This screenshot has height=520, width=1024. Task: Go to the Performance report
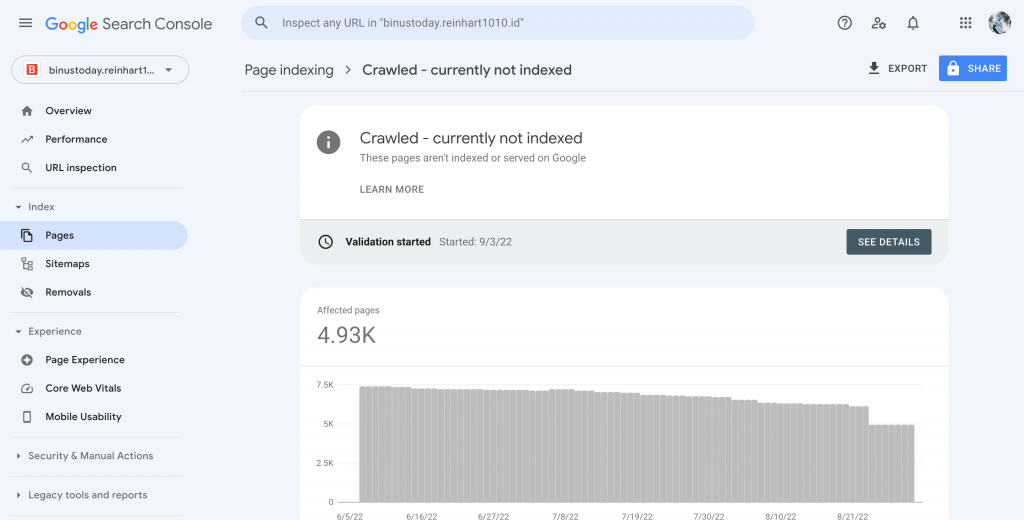[x=76, y=139]
